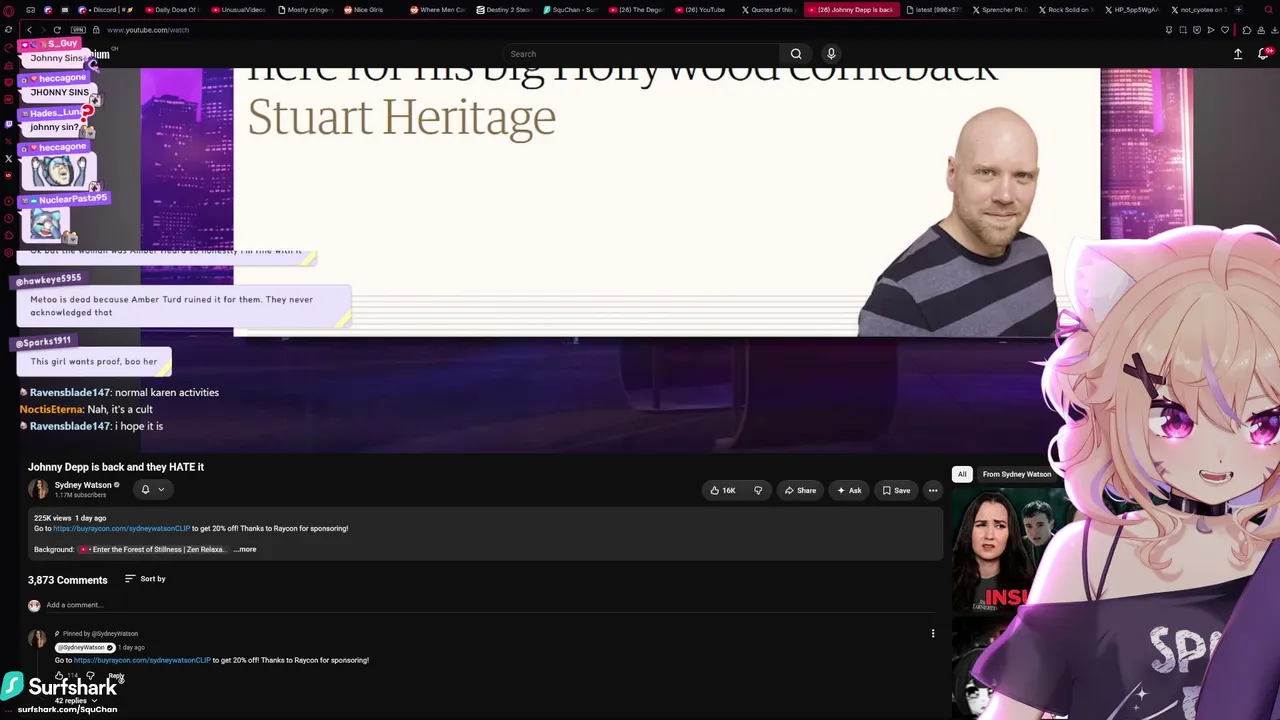1280x720 pixels.
Task: Expand the subscription notification bell dropdown
Action: (152, 490)
